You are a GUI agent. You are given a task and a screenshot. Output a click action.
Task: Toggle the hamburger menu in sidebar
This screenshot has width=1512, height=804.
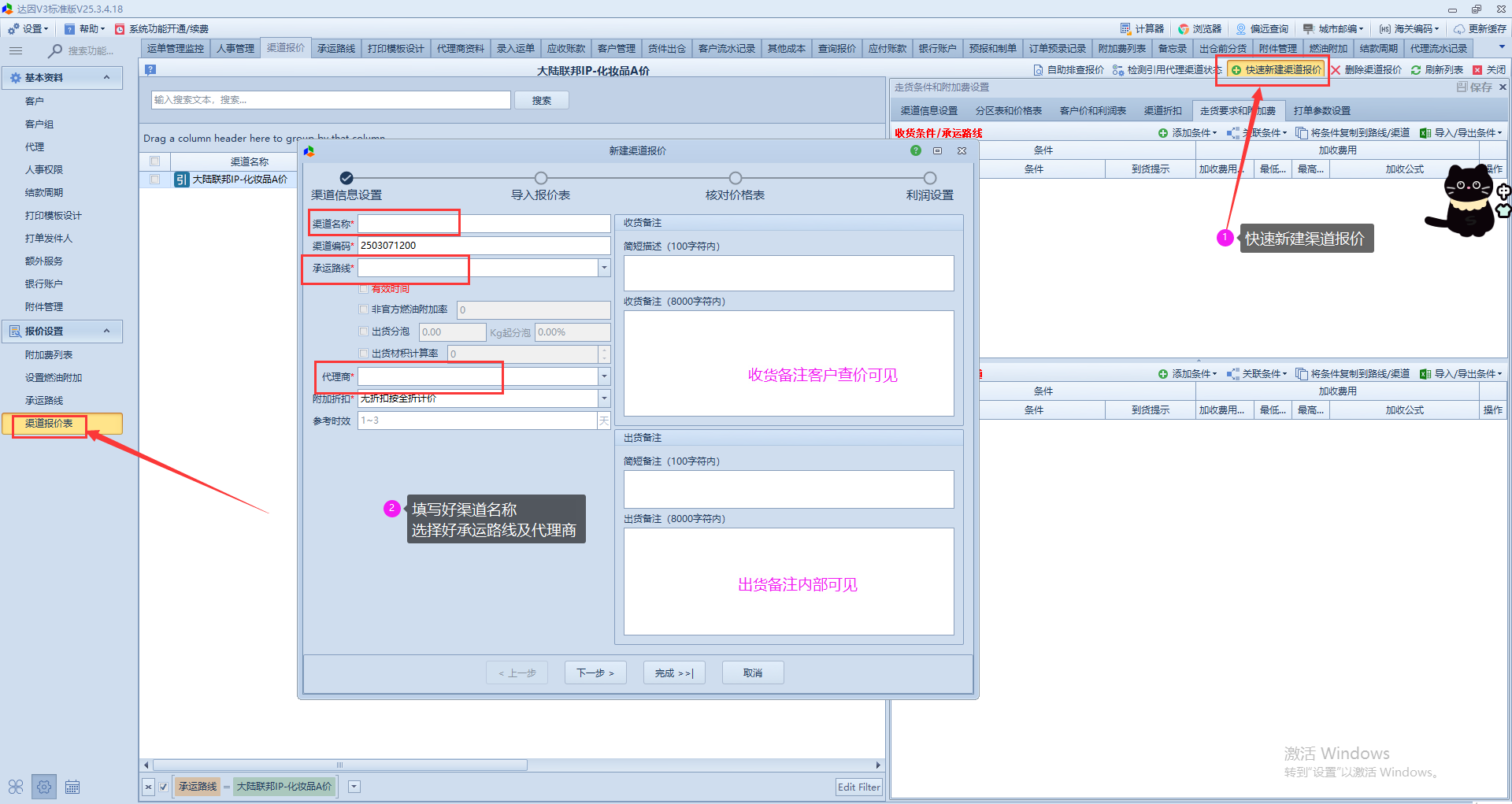point(16,50)
